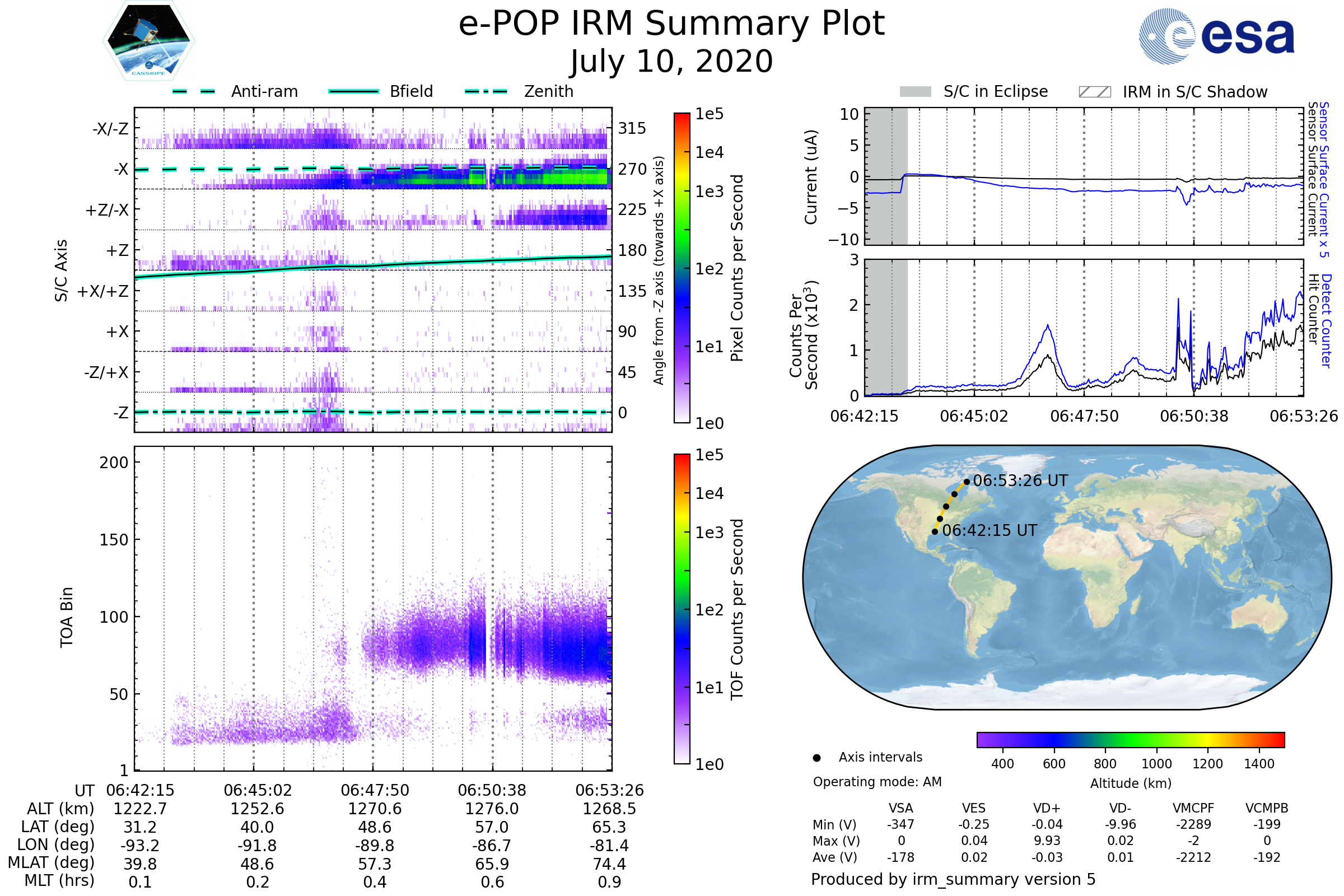Click the Anti-ram dashed legend line

[x=194, y=91]
